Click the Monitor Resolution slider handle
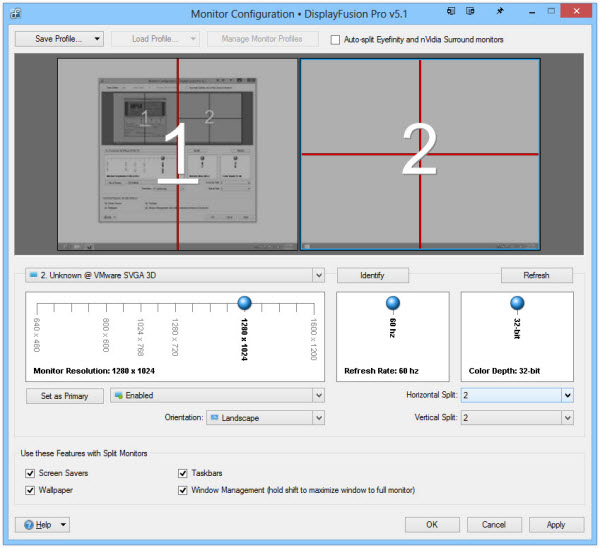This screenshot has height=548, width=600. [245, 303]
